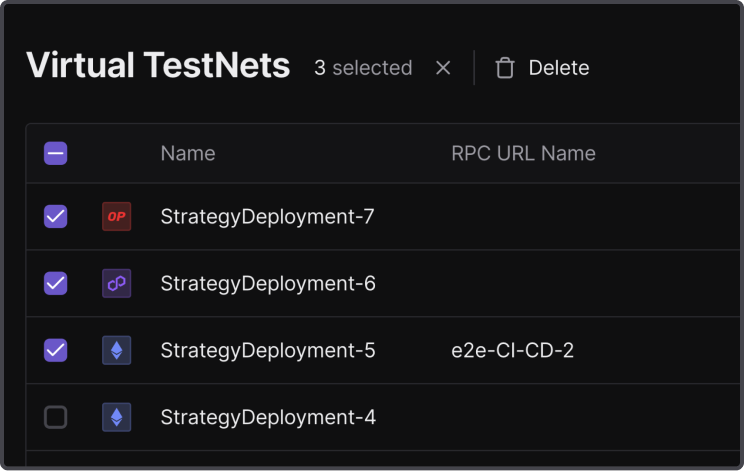Click the Ethereum icon for StrategyDeployment-5
This screenshot has width=744, height=471.
pyautogui.click(x=116, y=350)
